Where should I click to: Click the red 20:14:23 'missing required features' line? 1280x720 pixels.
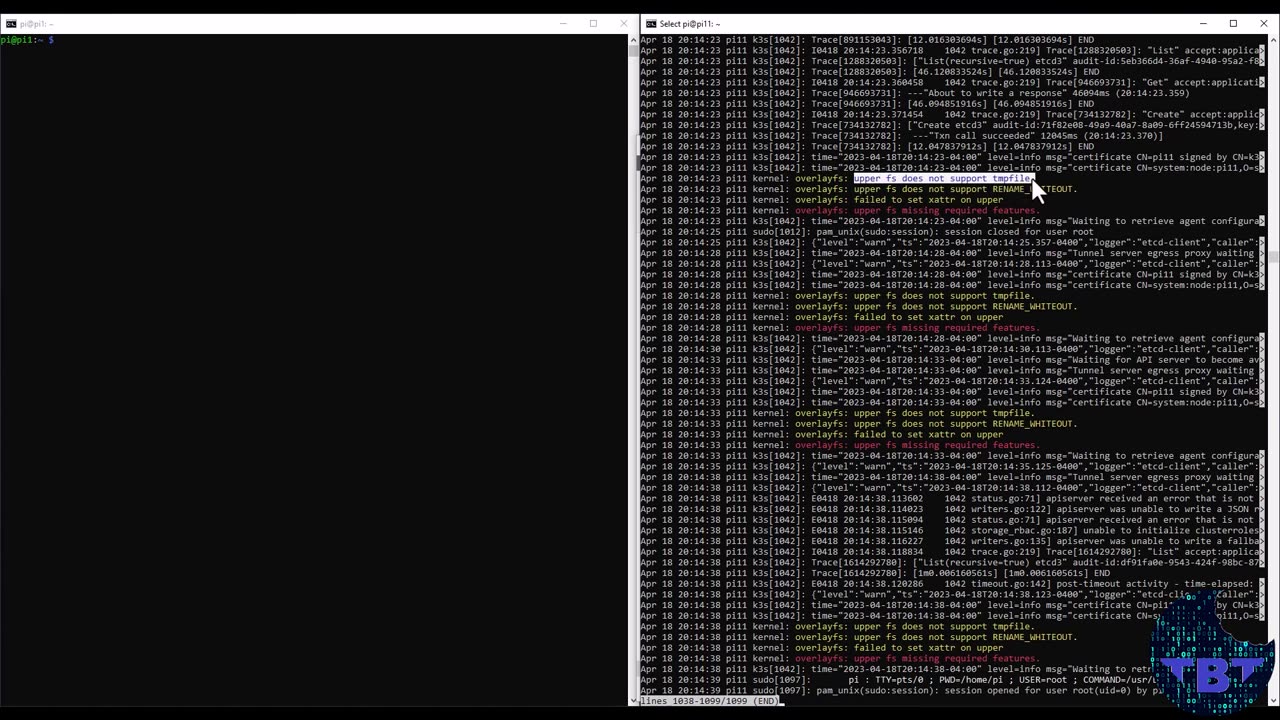[840, 211]
